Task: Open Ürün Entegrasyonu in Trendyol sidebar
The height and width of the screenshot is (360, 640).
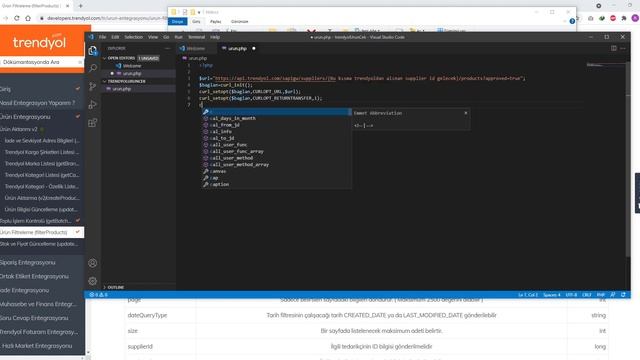Action: pos(26,117)
